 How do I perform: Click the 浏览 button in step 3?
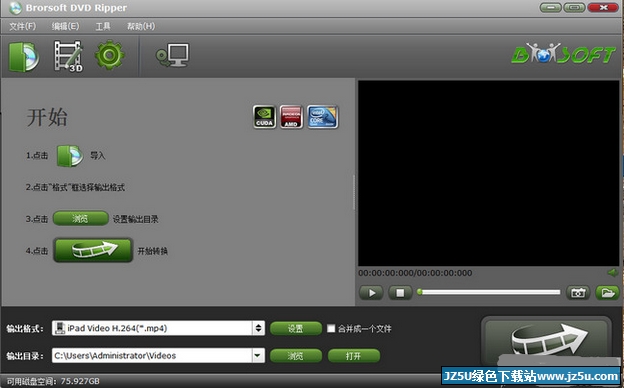tap(80, 218)
